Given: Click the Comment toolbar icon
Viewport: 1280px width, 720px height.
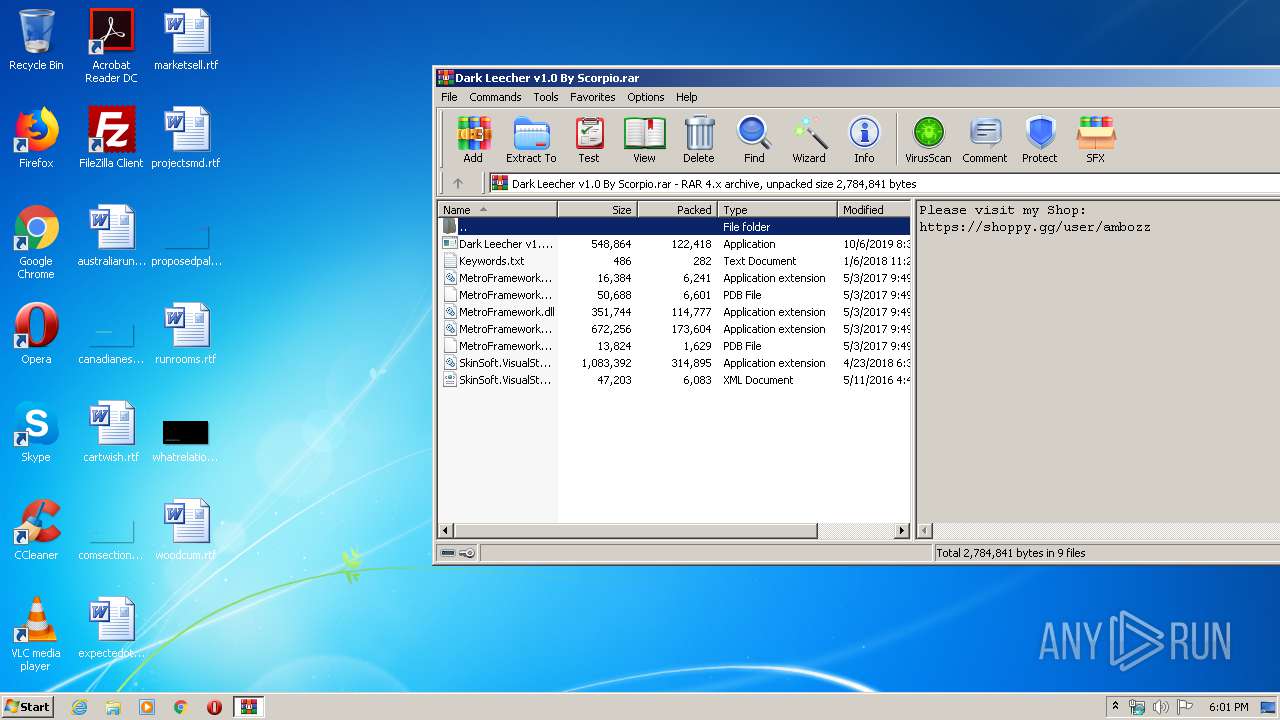Looking at the screenshot, I should tap(985, 140).
